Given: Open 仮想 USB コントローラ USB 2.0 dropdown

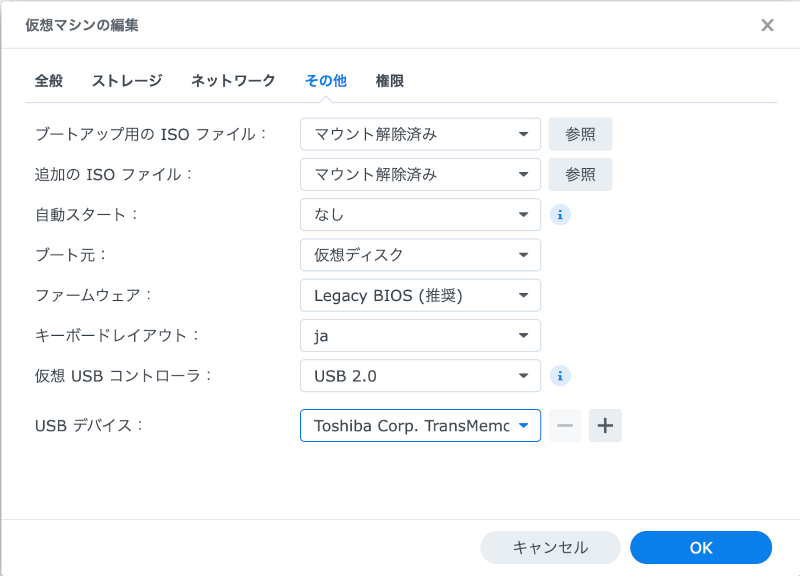Looking at the screenshot, I should [x=420, y=376].
